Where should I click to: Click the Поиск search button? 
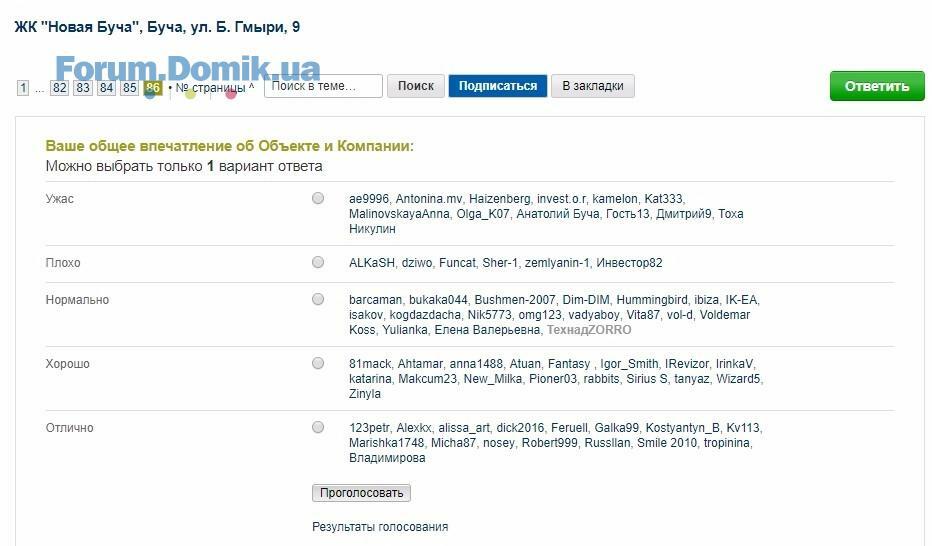[x=415, y=86]
